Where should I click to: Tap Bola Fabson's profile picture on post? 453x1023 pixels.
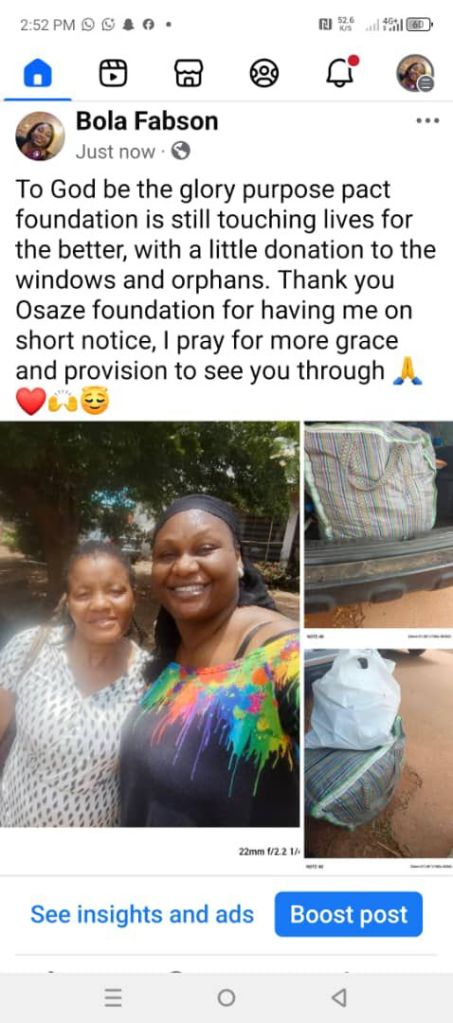(x=40, y=136)
